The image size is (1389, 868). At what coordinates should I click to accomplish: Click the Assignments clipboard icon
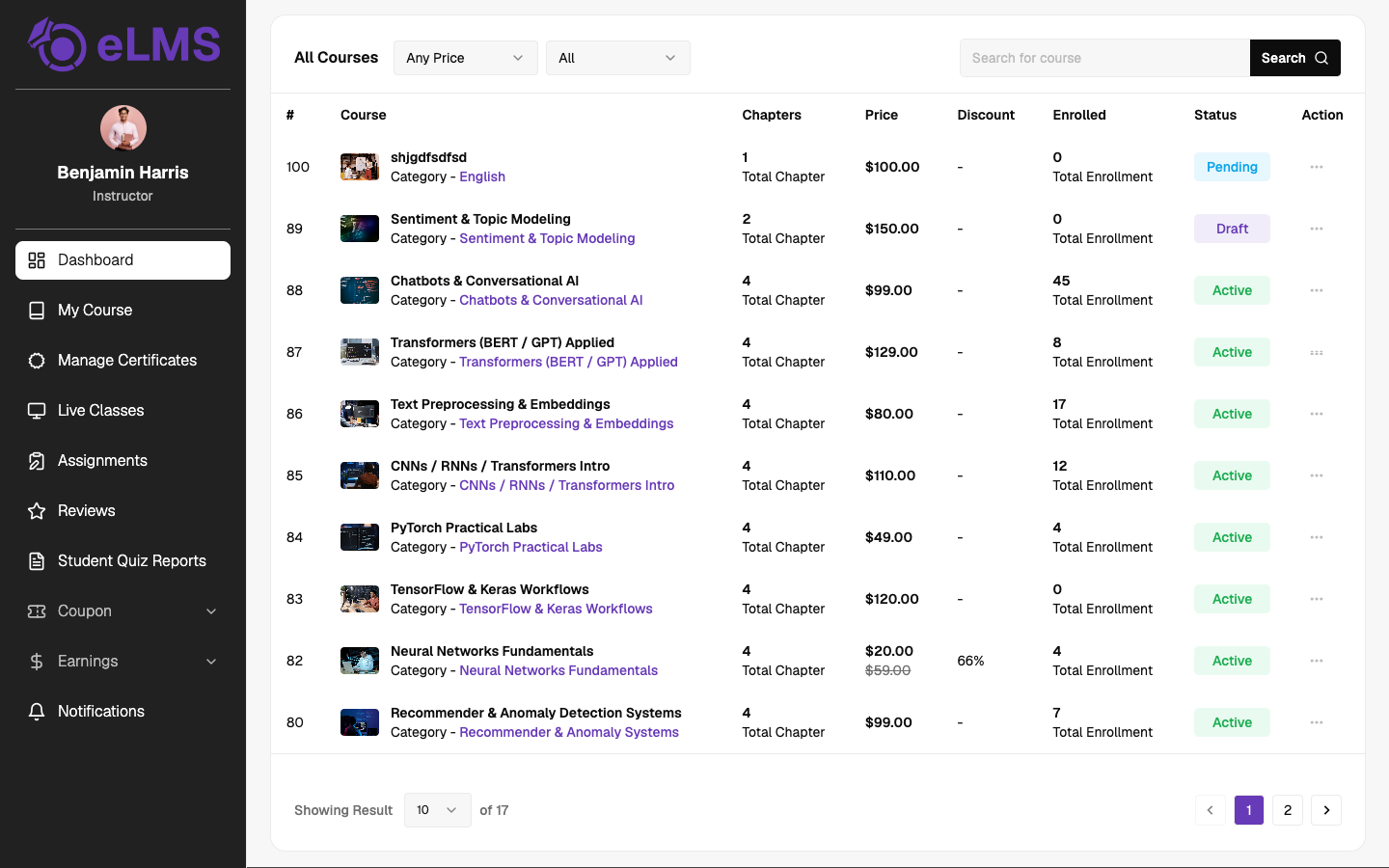(37, 461)
